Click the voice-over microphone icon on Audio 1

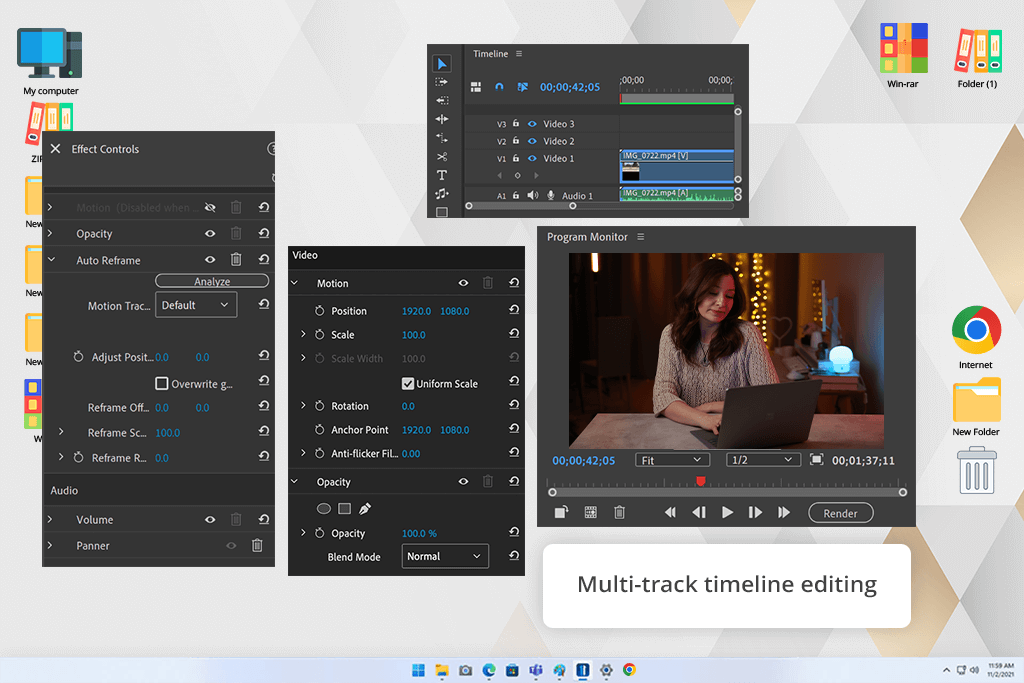pyautogui.click(x=551, y=195)
